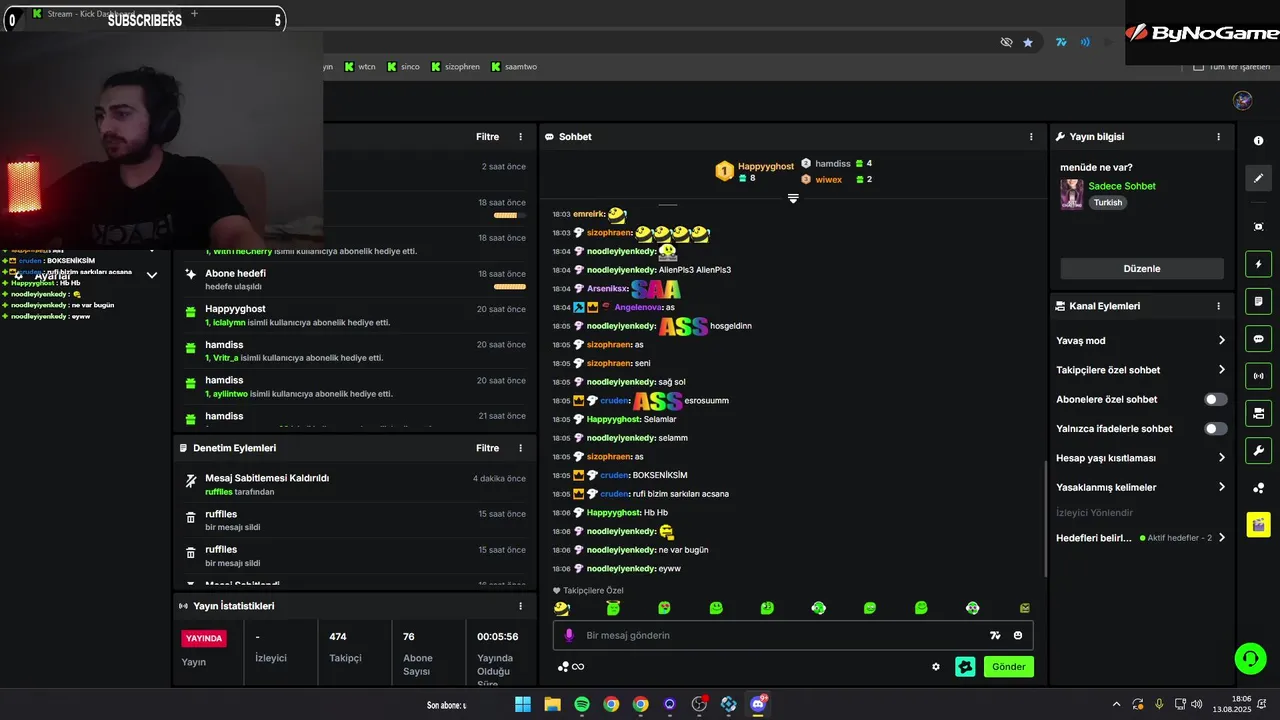This screenshot has height=720, width=1280.
Task: Click the Düzenle button
Action: point(1142,269)
